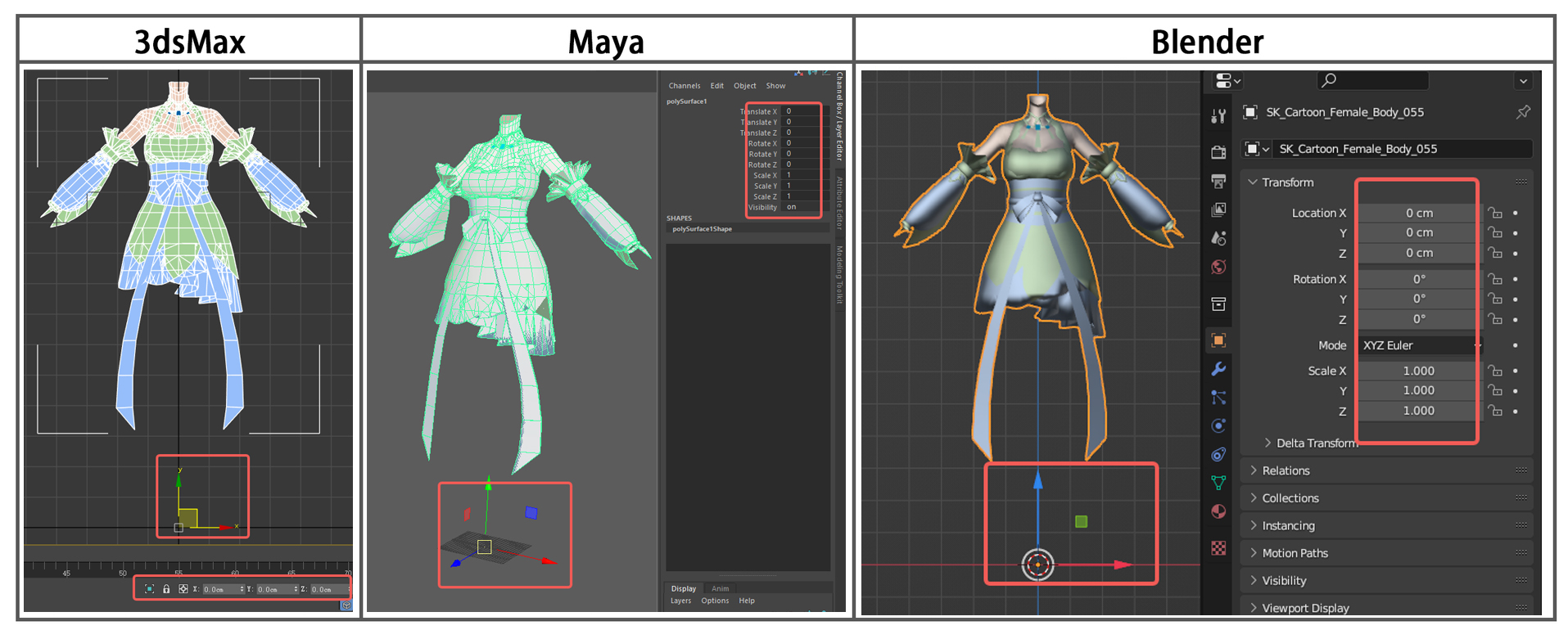Open Blender View Layer properties icon
Screen dimensions: 1568x639
click(1218, 209)
